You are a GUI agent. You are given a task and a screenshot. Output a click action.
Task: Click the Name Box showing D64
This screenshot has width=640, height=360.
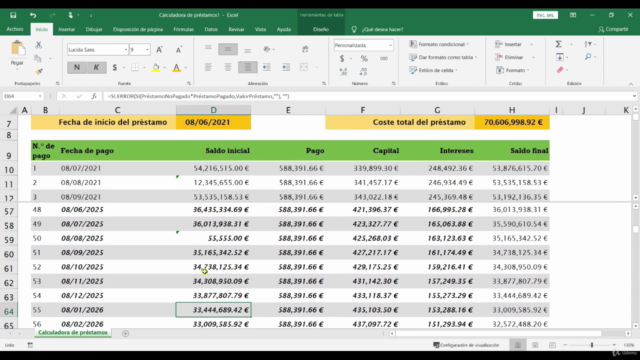[x=23, y=96]
